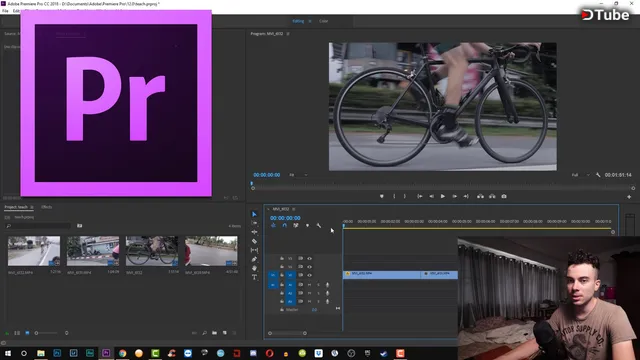Toggle track targeting for A2
Image resolution: width=640 pixels, height=360 pixels.
pyautogui.click(x=290, y=293)
